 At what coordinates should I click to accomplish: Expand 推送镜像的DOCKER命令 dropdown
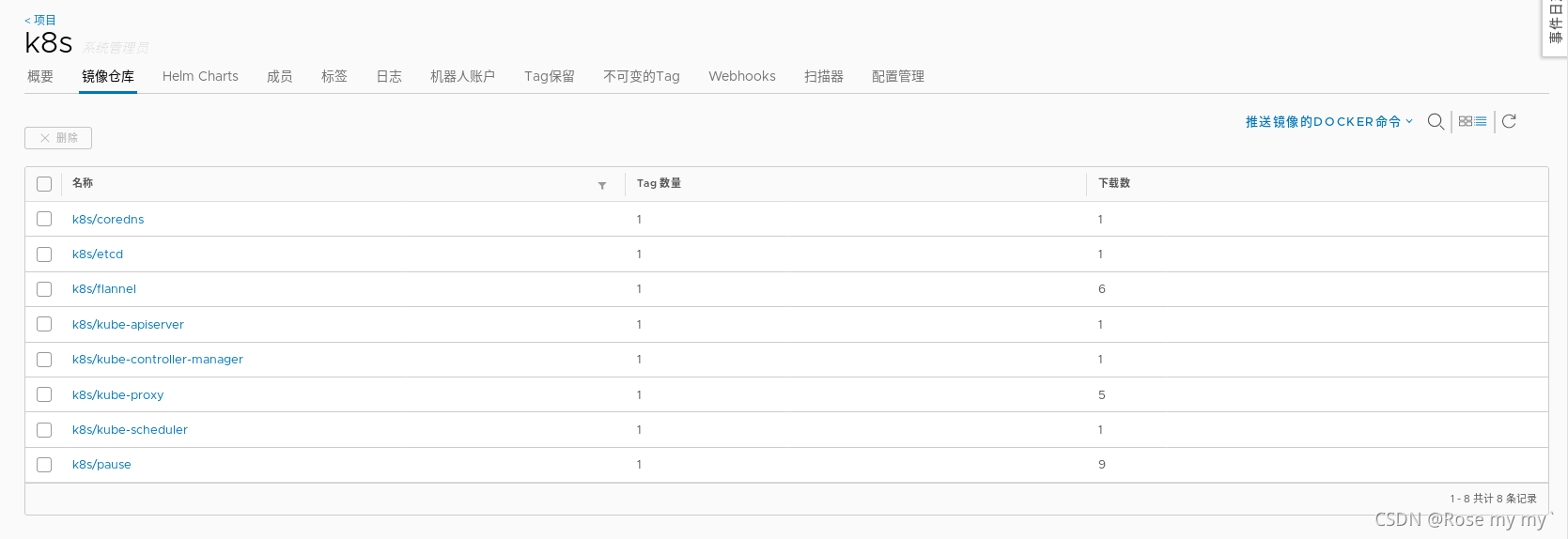pos(1328,122)
